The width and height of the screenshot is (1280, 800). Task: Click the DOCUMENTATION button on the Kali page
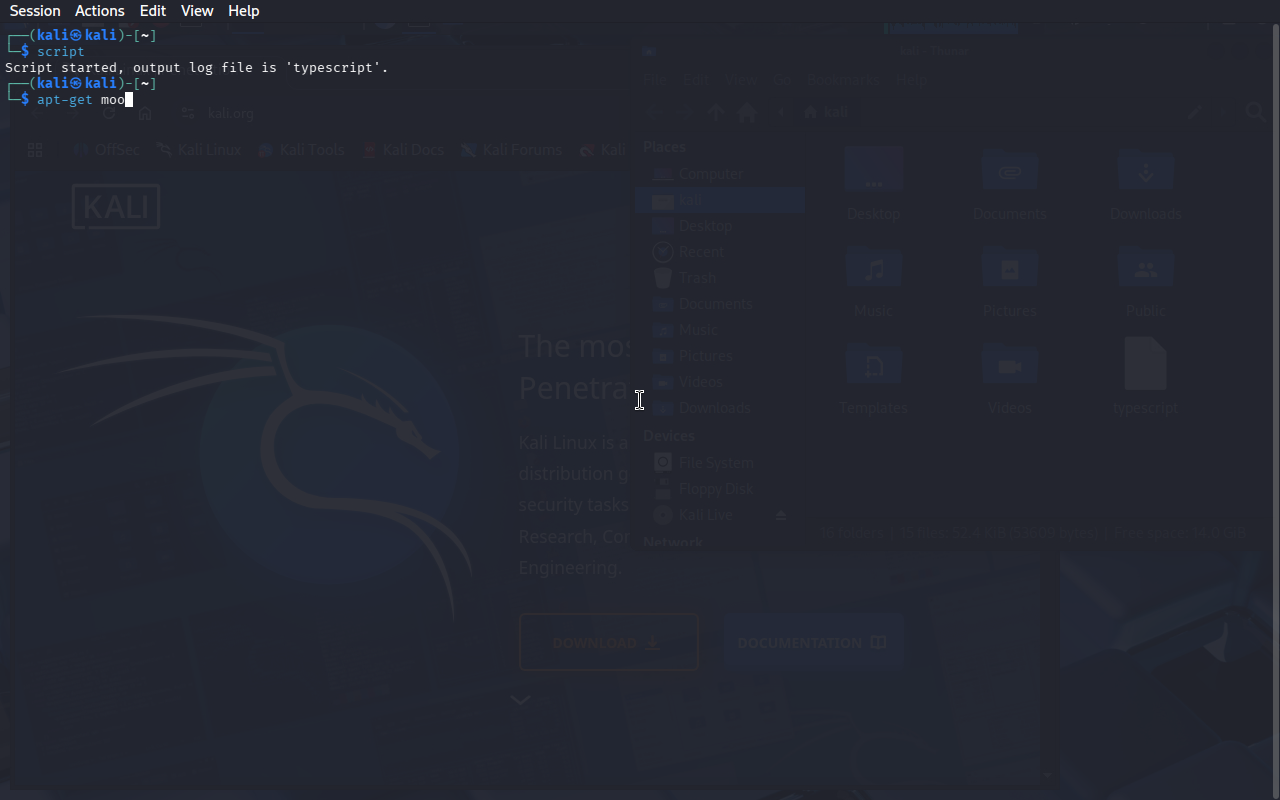[812, 643]
